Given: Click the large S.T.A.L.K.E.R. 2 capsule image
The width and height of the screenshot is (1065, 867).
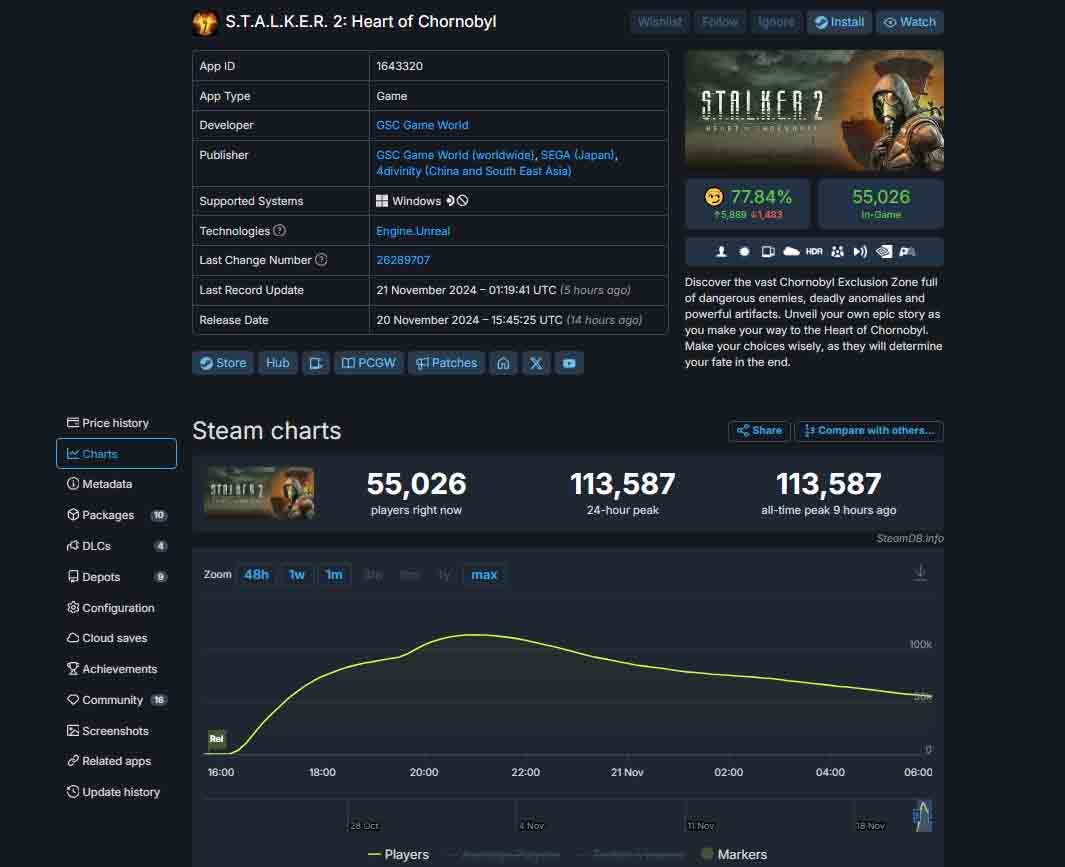Looking at the screenshot, I should pyautogui.click(x=814, y=110).
